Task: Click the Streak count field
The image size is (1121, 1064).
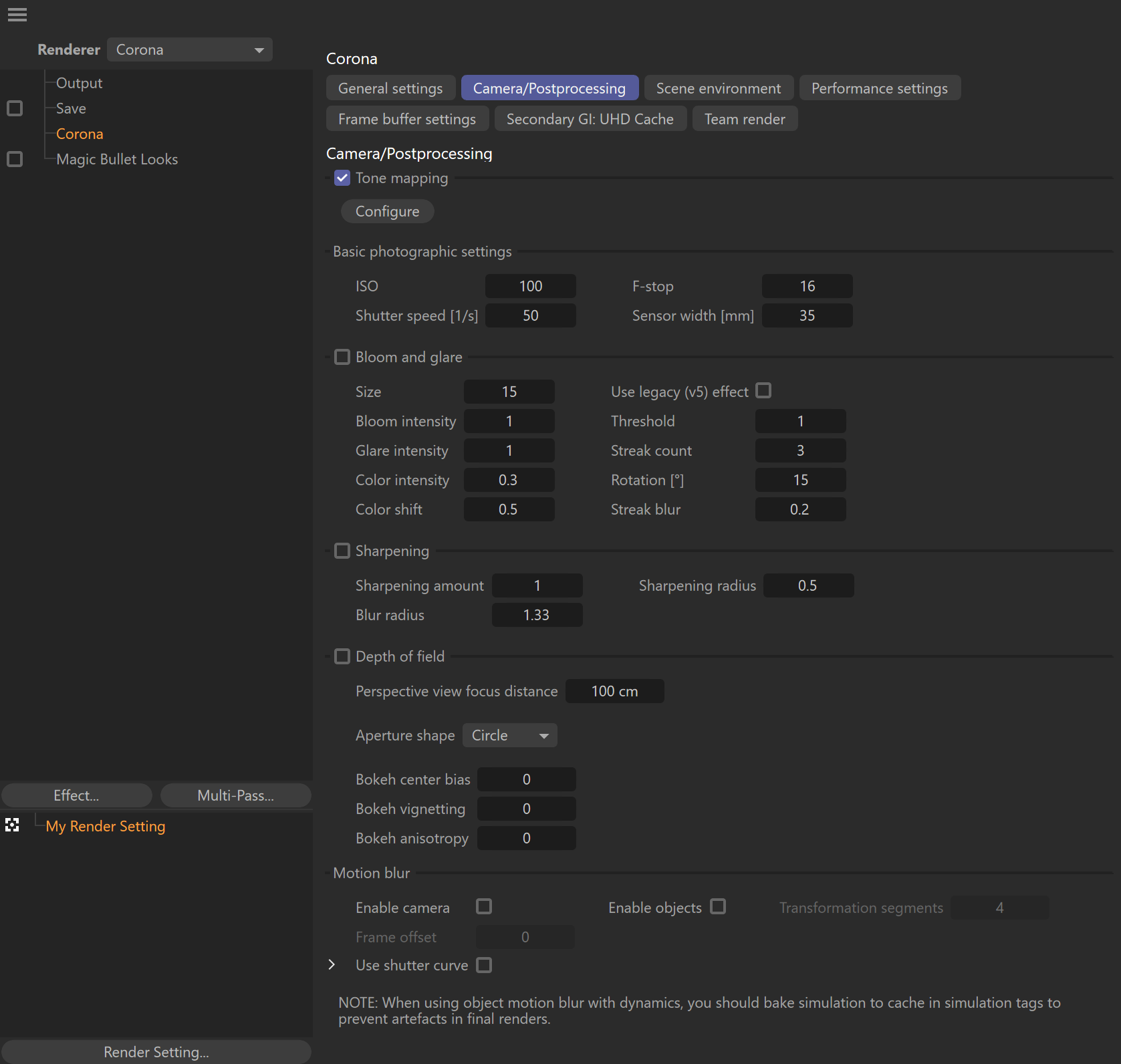Action: (x=801, y=450)
